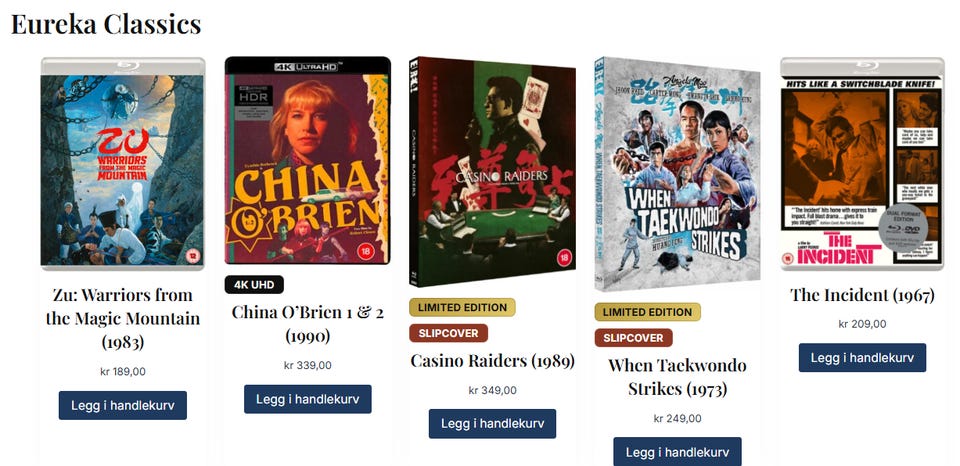960x466 pixels.
Task: Click the Slipcover badge for When Taekwondo Strikes
Action: 633,337
